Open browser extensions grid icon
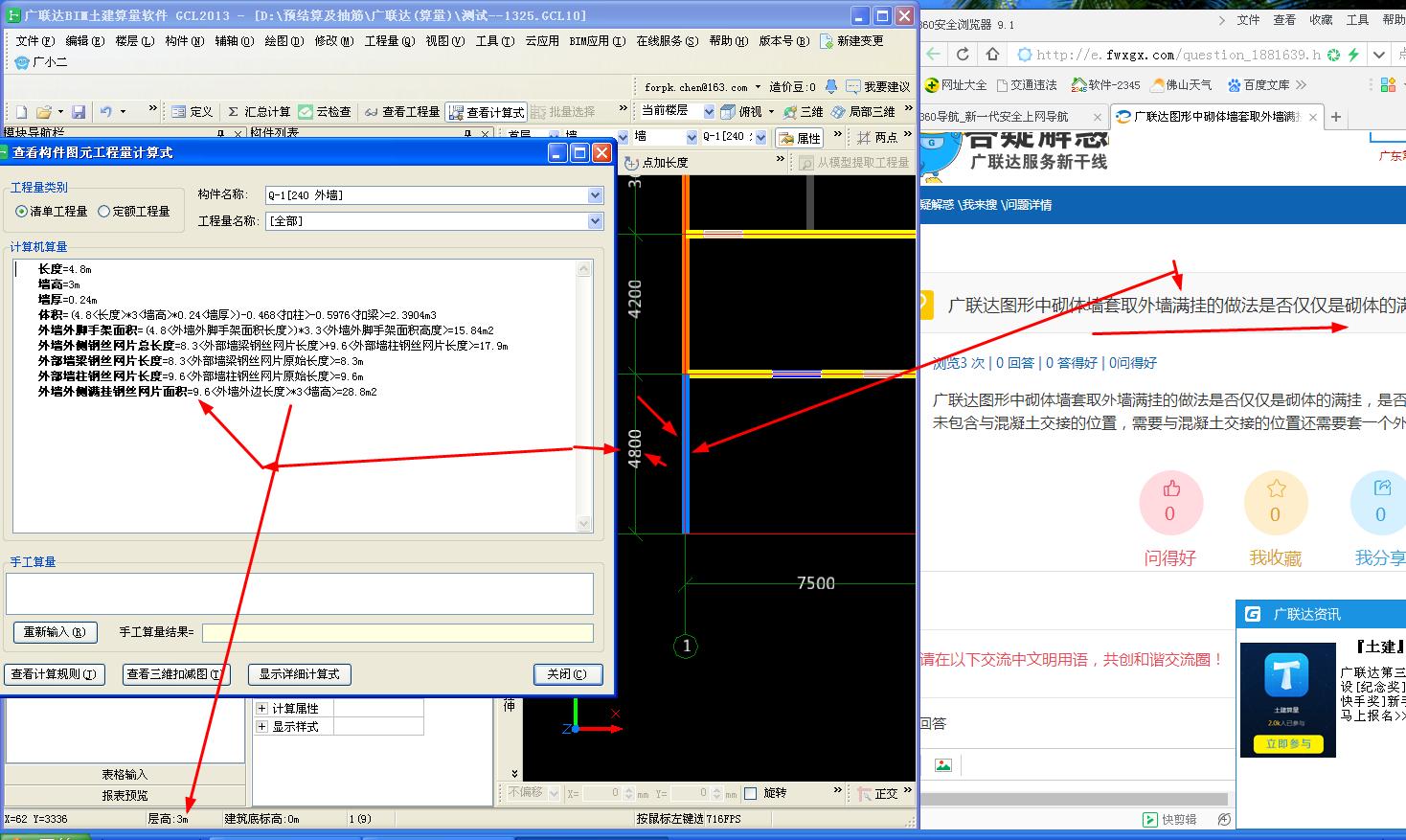1406x840 pixels. pyautogui.click(x=1388, y=85)
